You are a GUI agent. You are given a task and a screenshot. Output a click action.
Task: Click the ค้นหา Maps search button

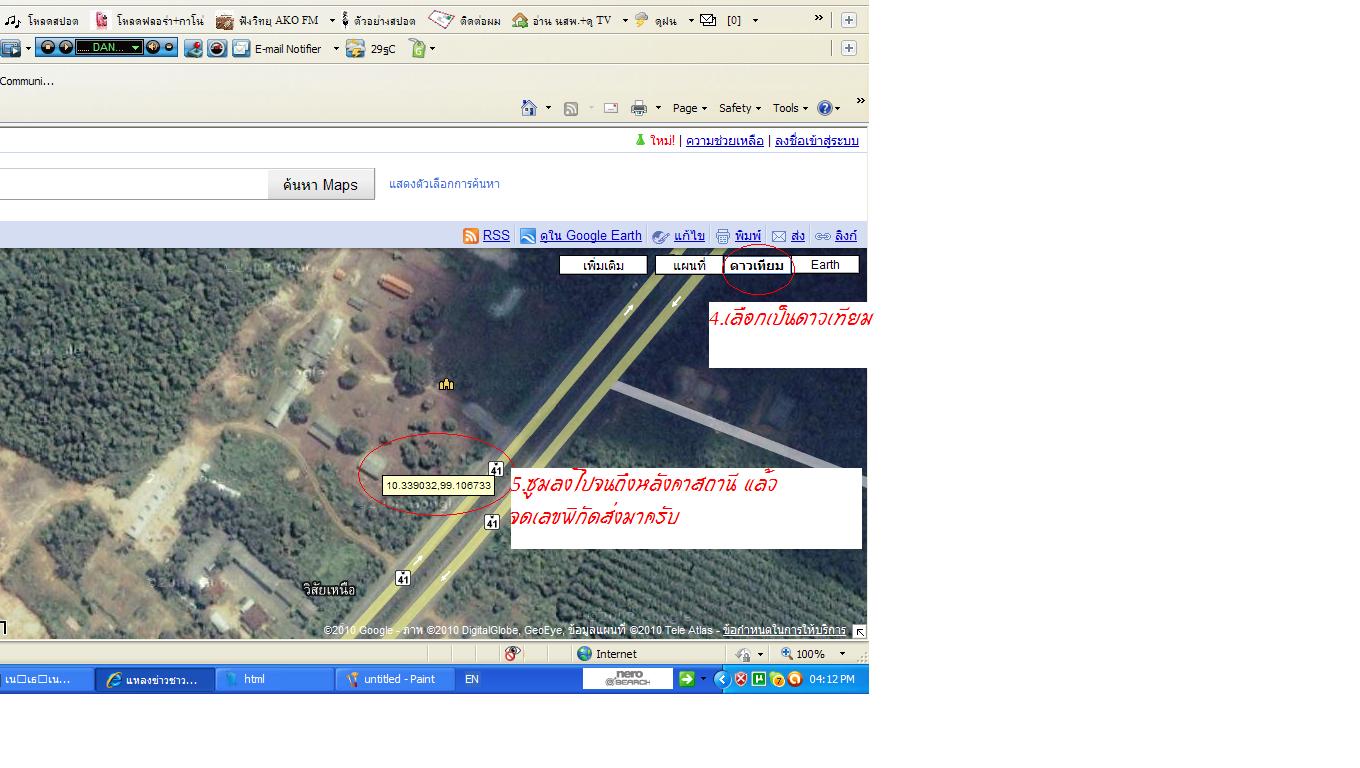coord(321,184)
